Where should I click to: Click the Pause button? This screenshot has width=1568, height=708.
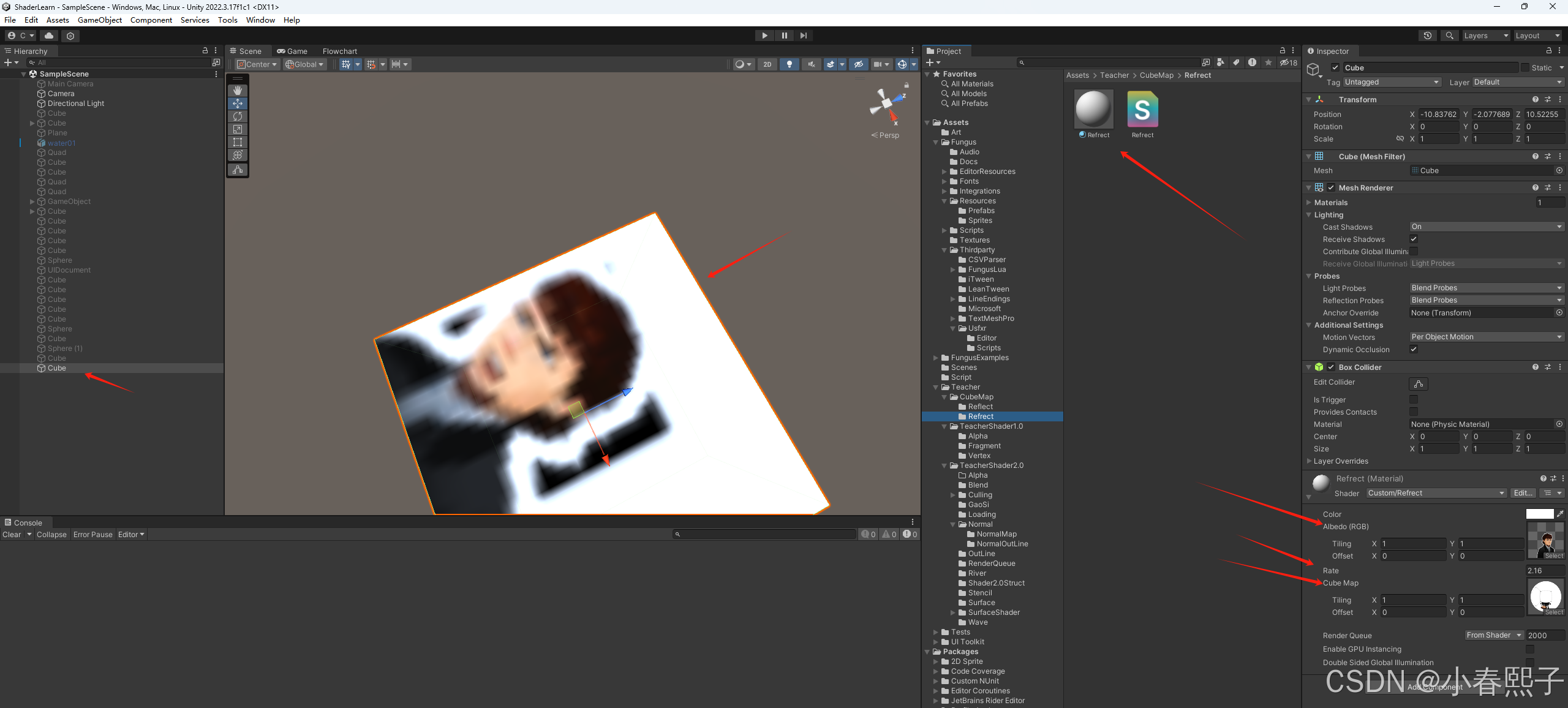(x=784, y=36)
